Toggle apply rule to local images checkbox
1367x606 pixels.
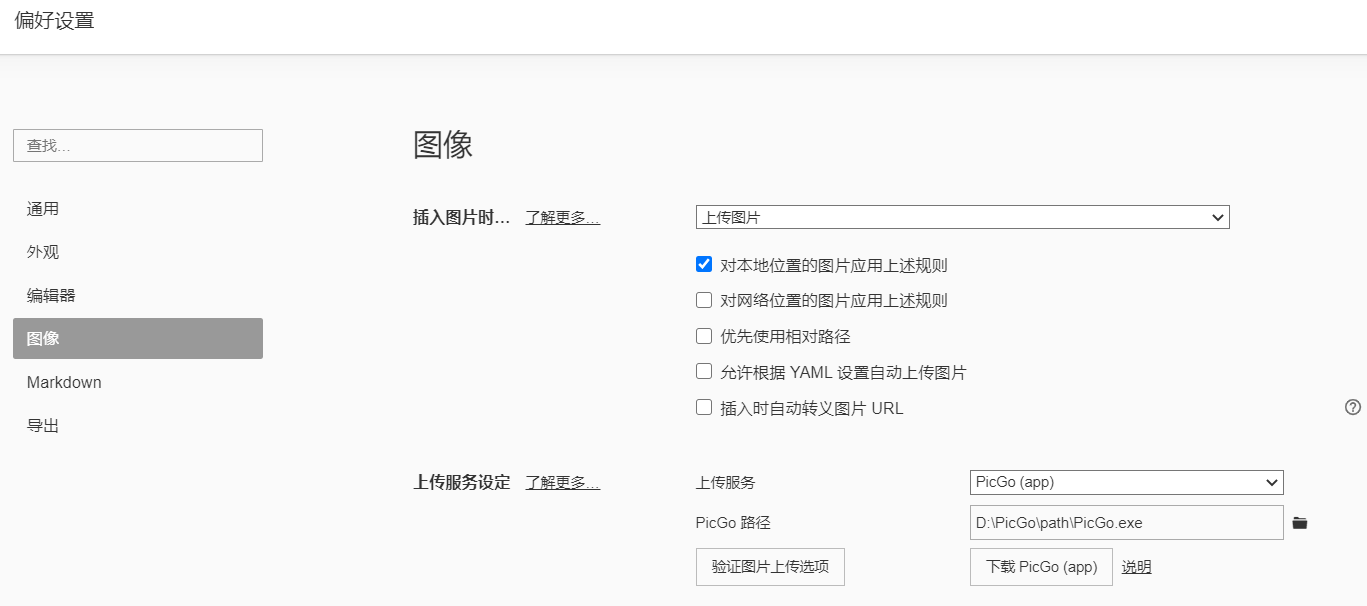tap(704, 265)
